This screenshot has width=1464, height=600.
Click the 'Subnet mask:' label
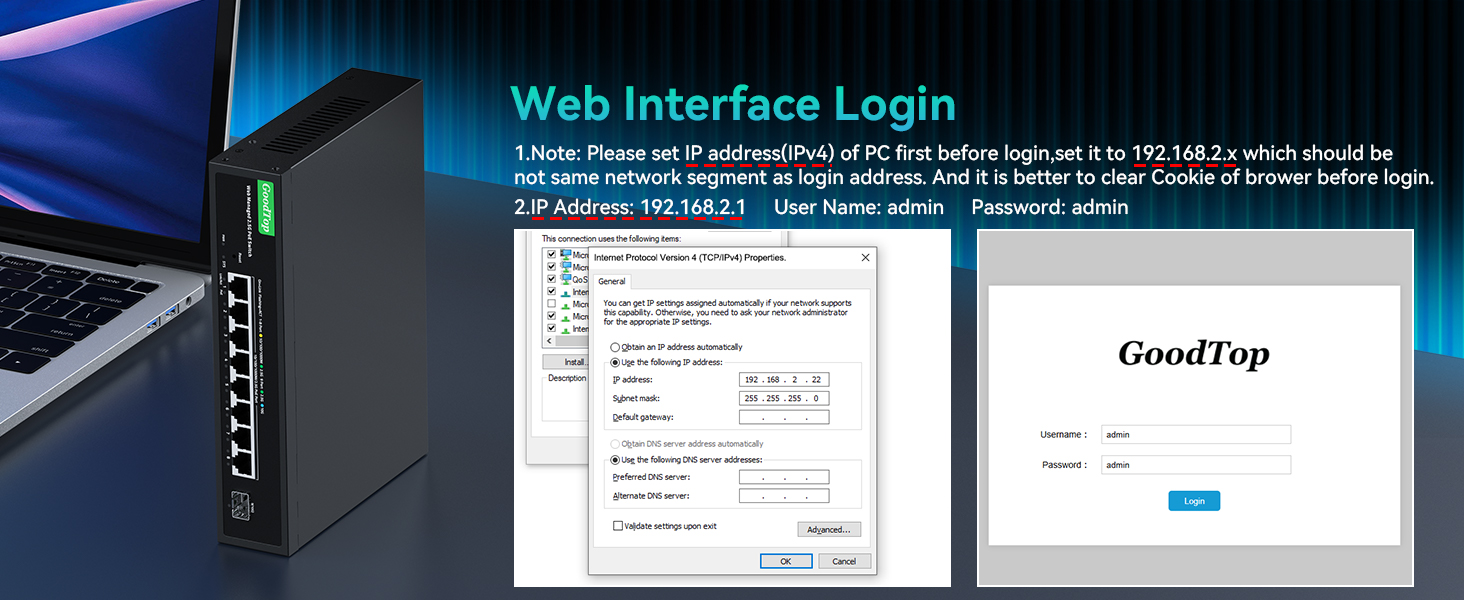click(635, 399)
